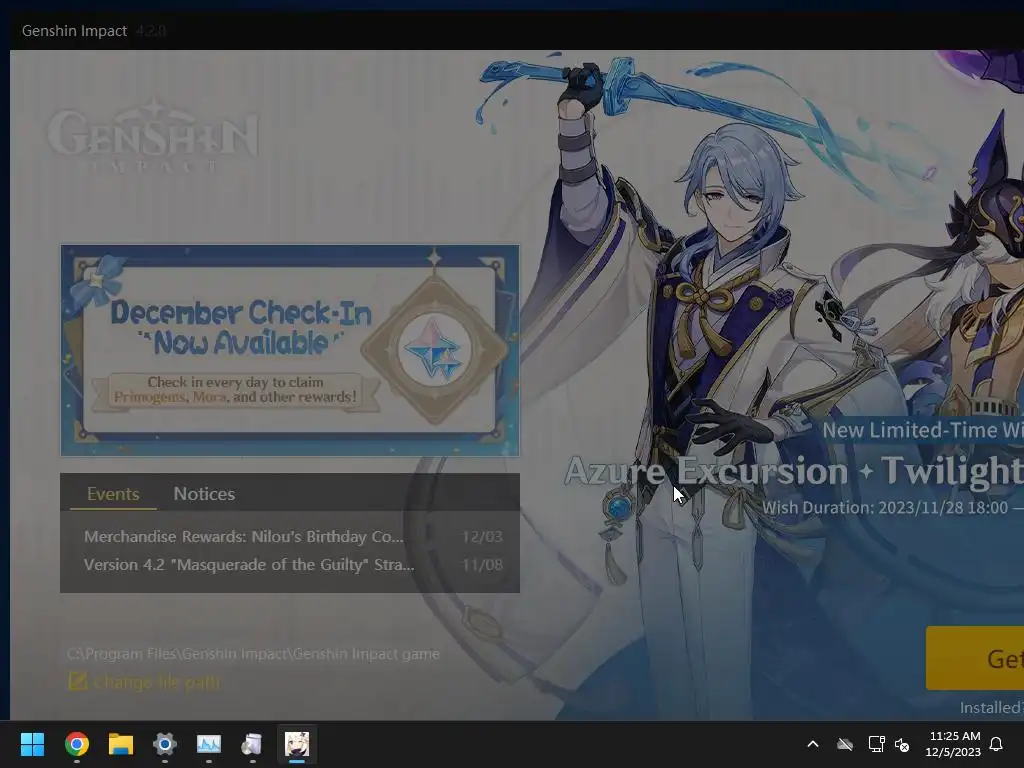
Task: Show hidden system tray icons
Action: 813,744
